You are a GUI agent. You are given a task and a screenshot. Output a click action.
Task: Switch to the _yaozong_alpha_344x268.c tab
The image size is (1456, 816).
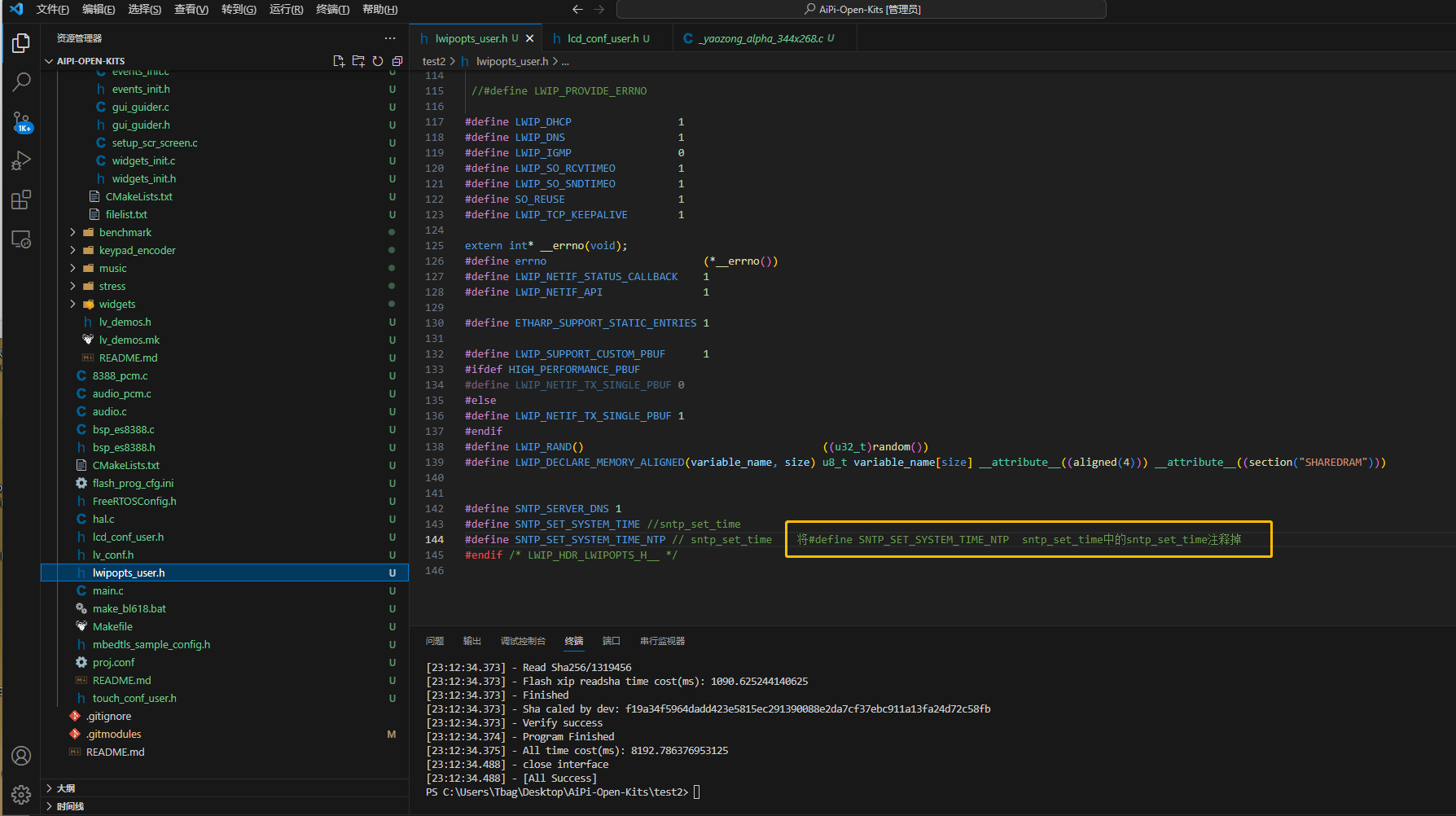(763, 38)
